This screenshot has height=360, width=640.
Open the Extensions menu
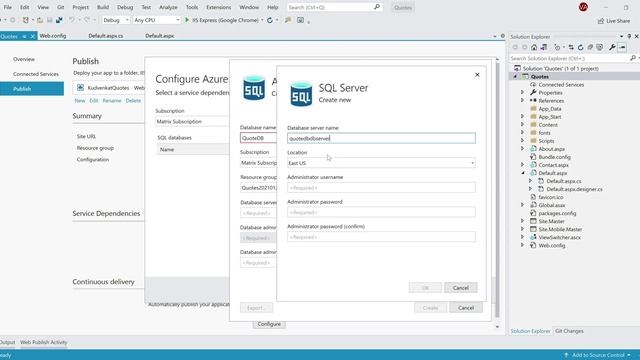tap(218, 7)
